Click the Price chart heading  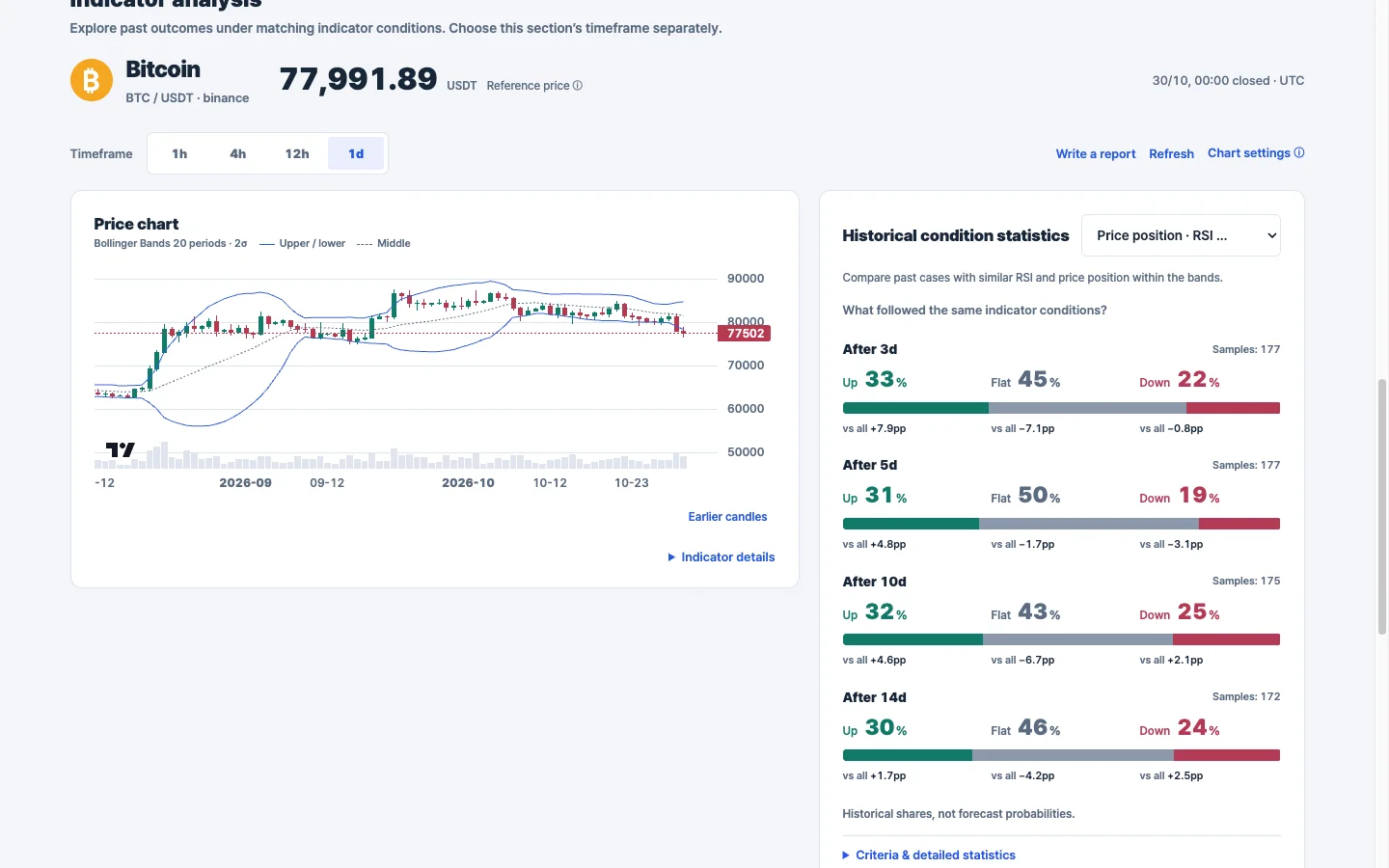click(136, 224)
